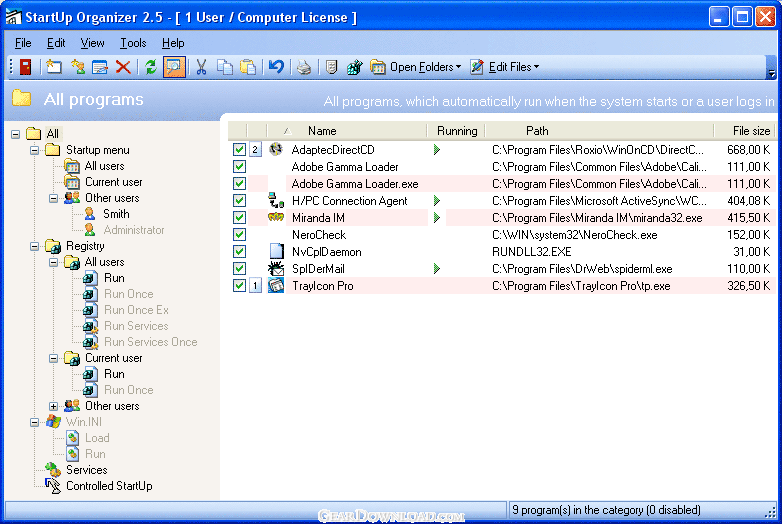Viewport: 782px width, 524px height.
Task: Collapse the Registry tree node
Action: tap(34, 246)
